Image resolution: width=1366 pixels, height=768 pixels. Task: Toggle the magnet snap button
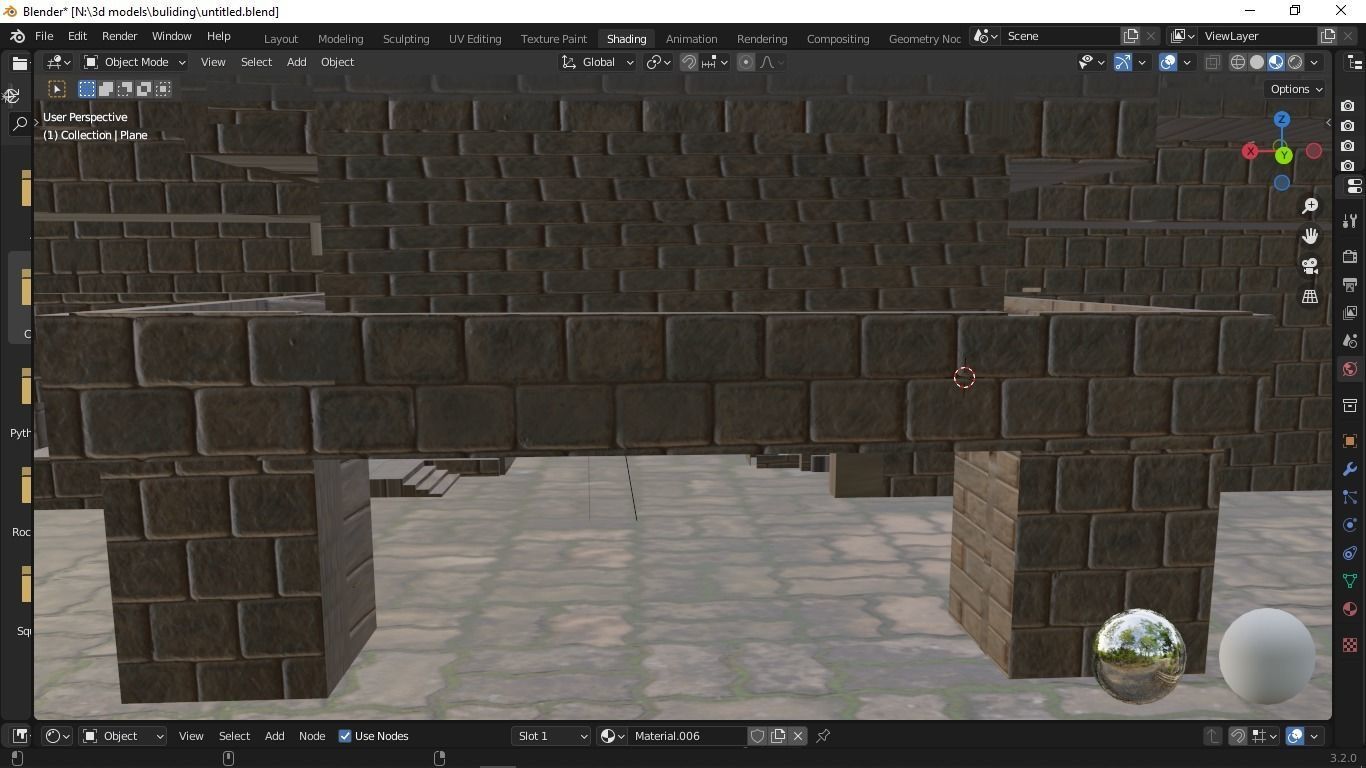click(x=689, y=62)
